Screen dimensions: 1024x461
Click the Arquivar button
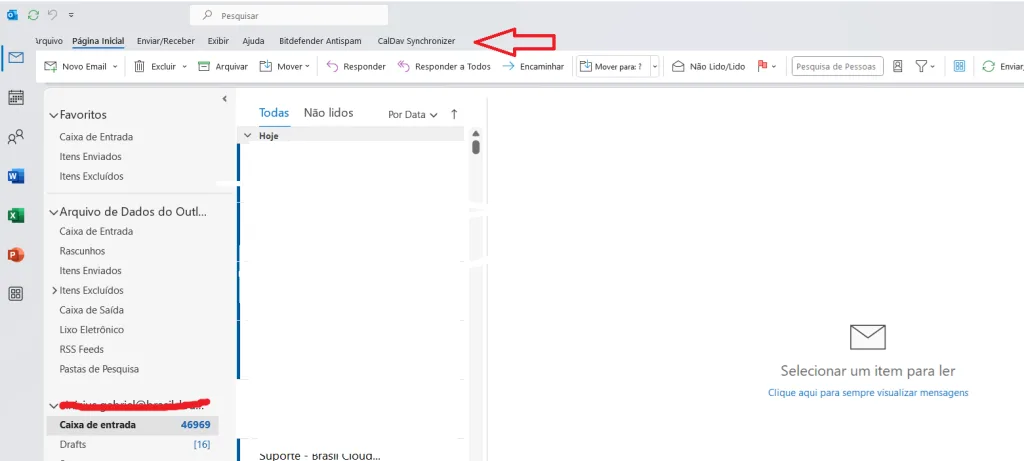coord(223,66)
